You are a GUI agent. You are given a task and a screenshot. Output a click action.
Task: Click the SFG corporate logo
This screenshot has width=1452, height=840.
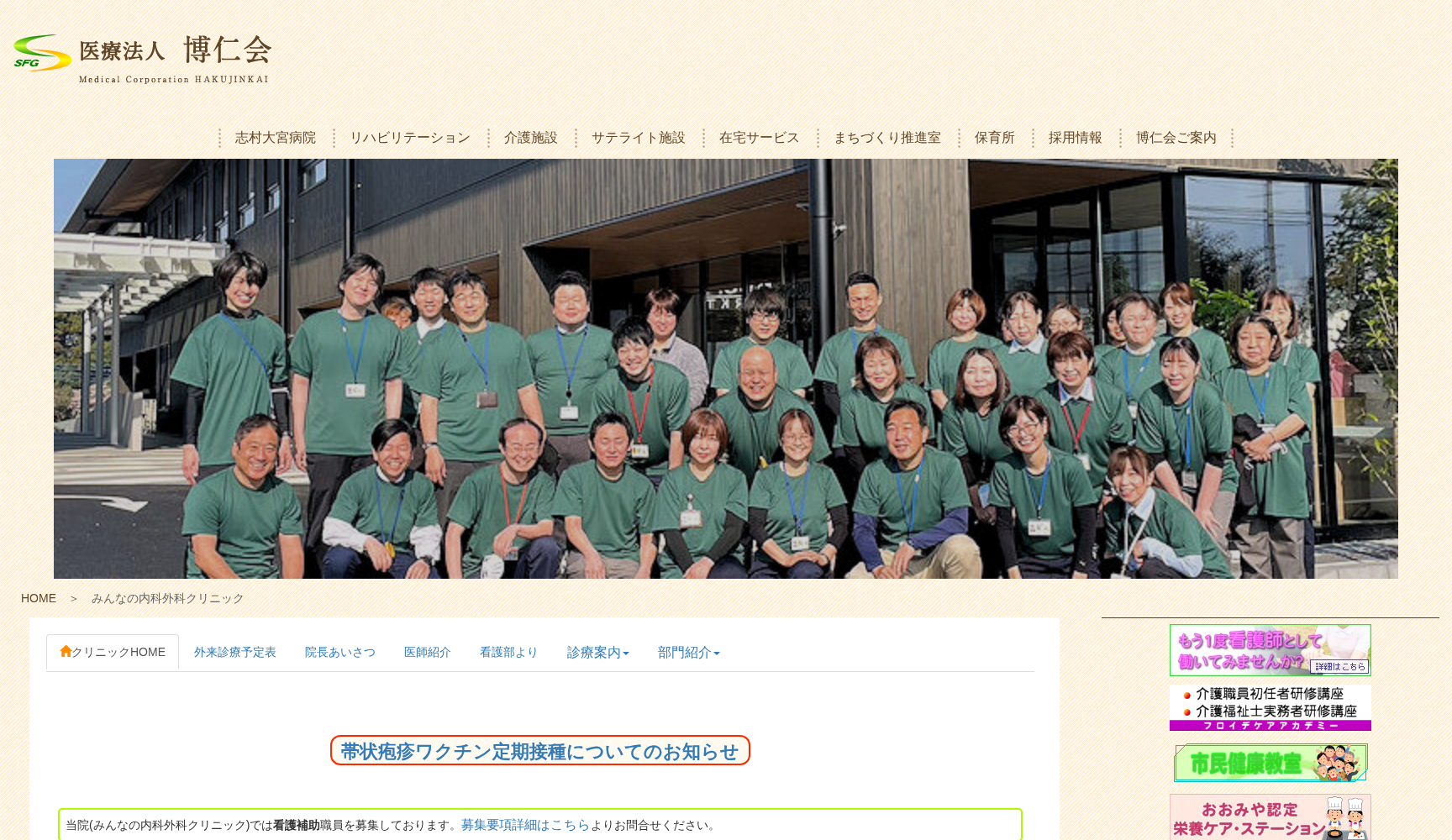pos(40,52)
